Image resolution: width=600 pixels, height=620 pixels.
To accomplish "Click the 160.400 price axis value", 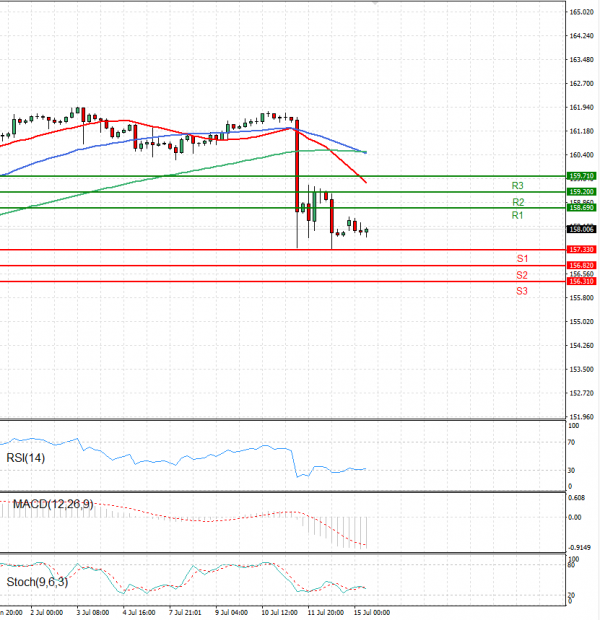I will 581,155.
